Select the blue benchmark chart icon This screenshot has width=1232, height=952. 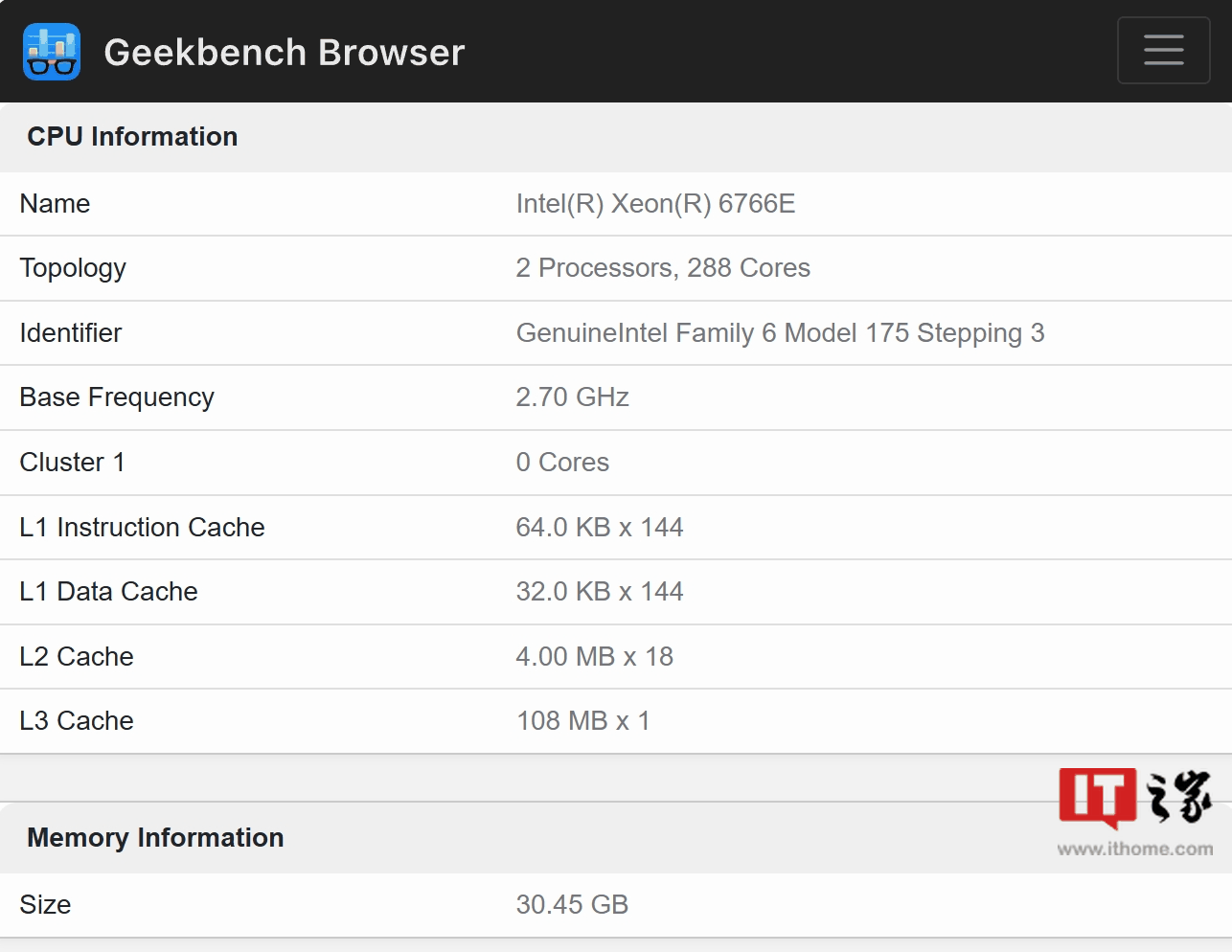pyautogui.click(x=51, y=42)
